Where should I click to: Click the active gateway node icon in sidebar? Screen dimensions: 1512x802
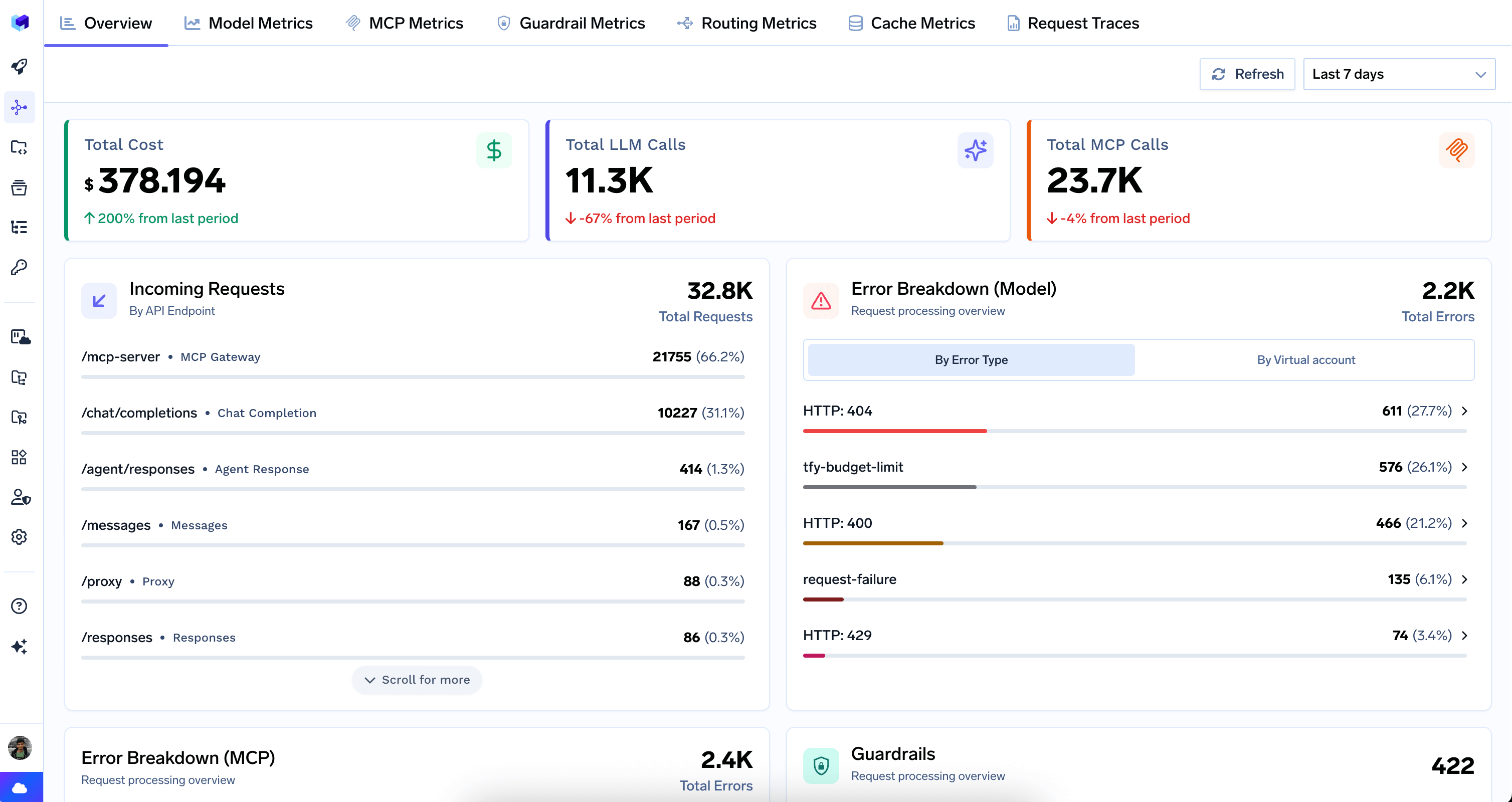pos(20,107)
